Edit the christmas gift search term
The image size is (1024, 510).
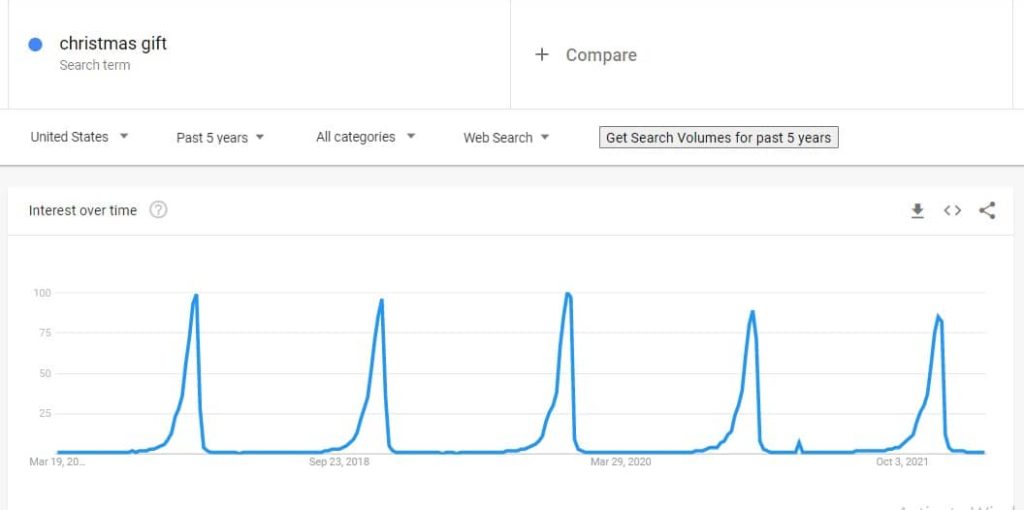[x=113, y=44]
